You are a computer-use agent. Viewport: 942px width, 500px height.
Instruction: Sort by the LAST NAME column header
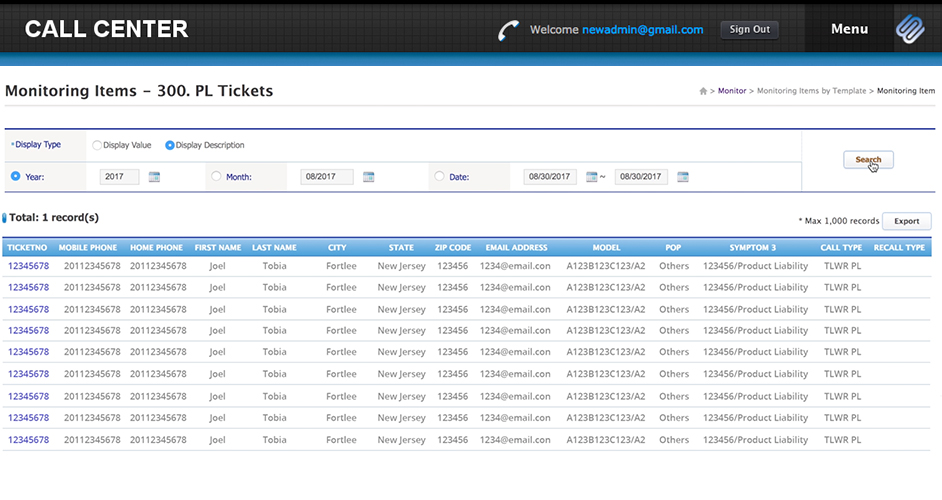[x=274, y=248]
